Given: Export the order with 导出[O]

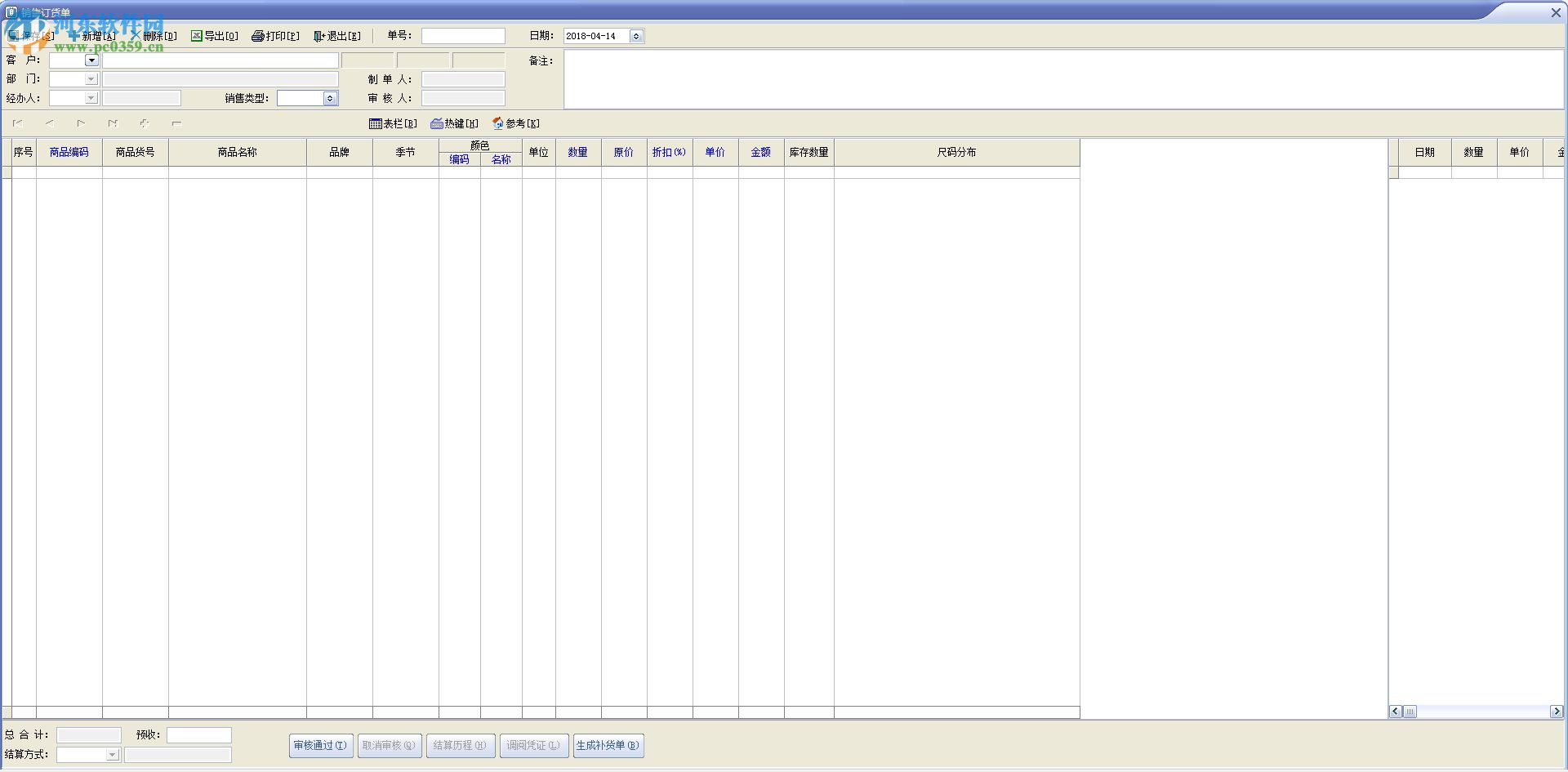Looking at the screenshot, I should pos(215,36).
